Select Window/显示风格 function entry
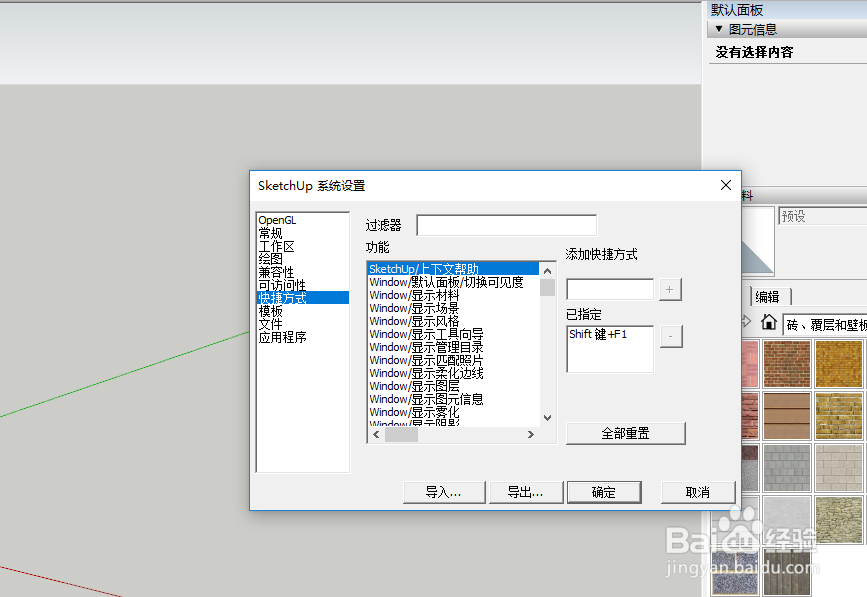The height and width of the screenshot is (597, 867). [x=414, y=321]
